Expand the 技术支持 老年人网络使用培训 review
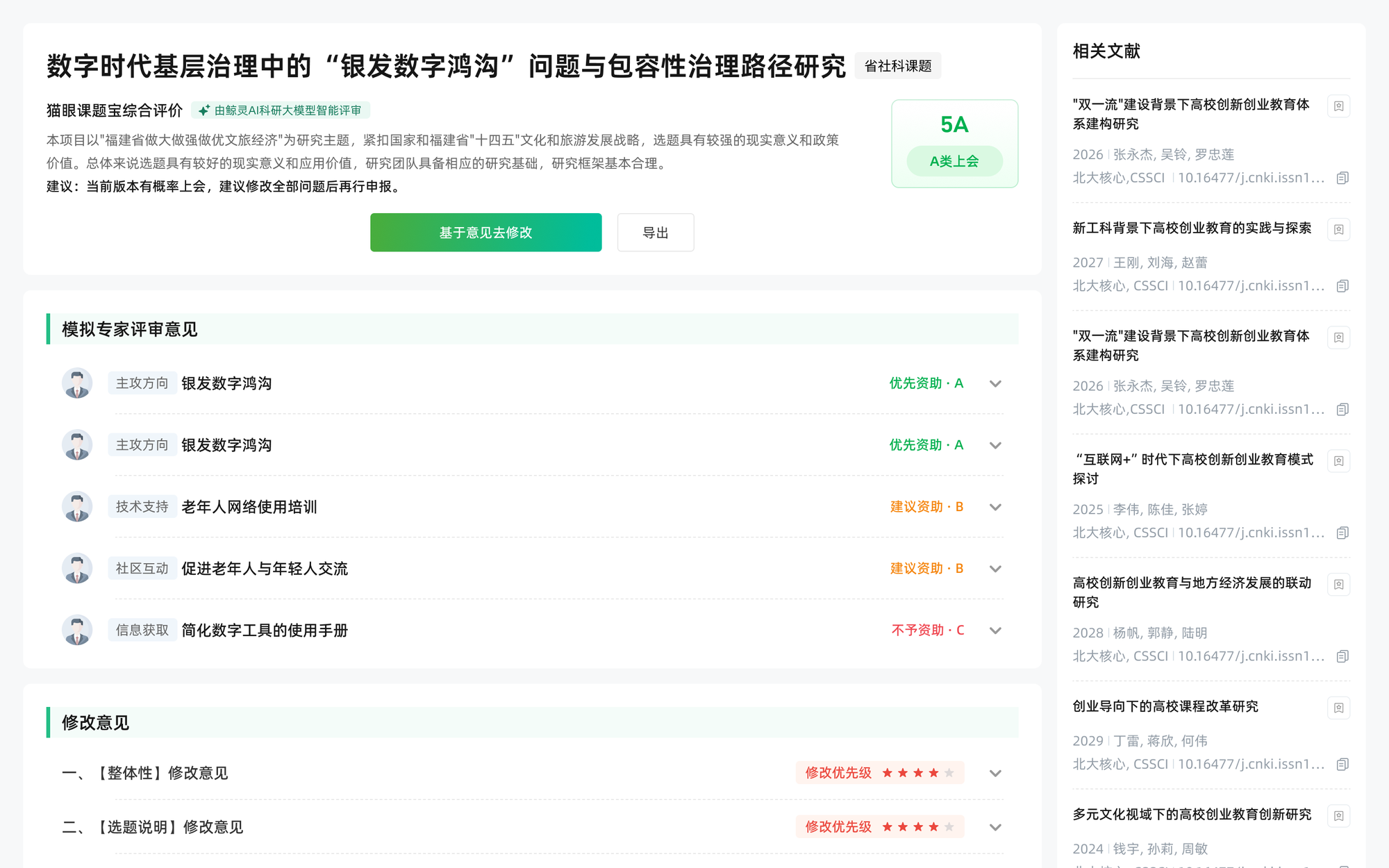Viewport: 1389px width, 868px height. point(995,507)
